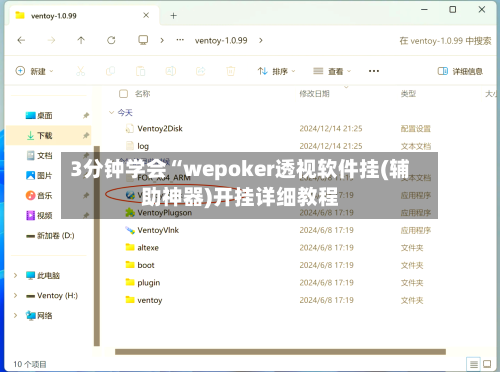This screenshot has height=372, width=500.
Task: Open 新加卷 (D:) in the sidebar
Action: click(x=50, y=235)
